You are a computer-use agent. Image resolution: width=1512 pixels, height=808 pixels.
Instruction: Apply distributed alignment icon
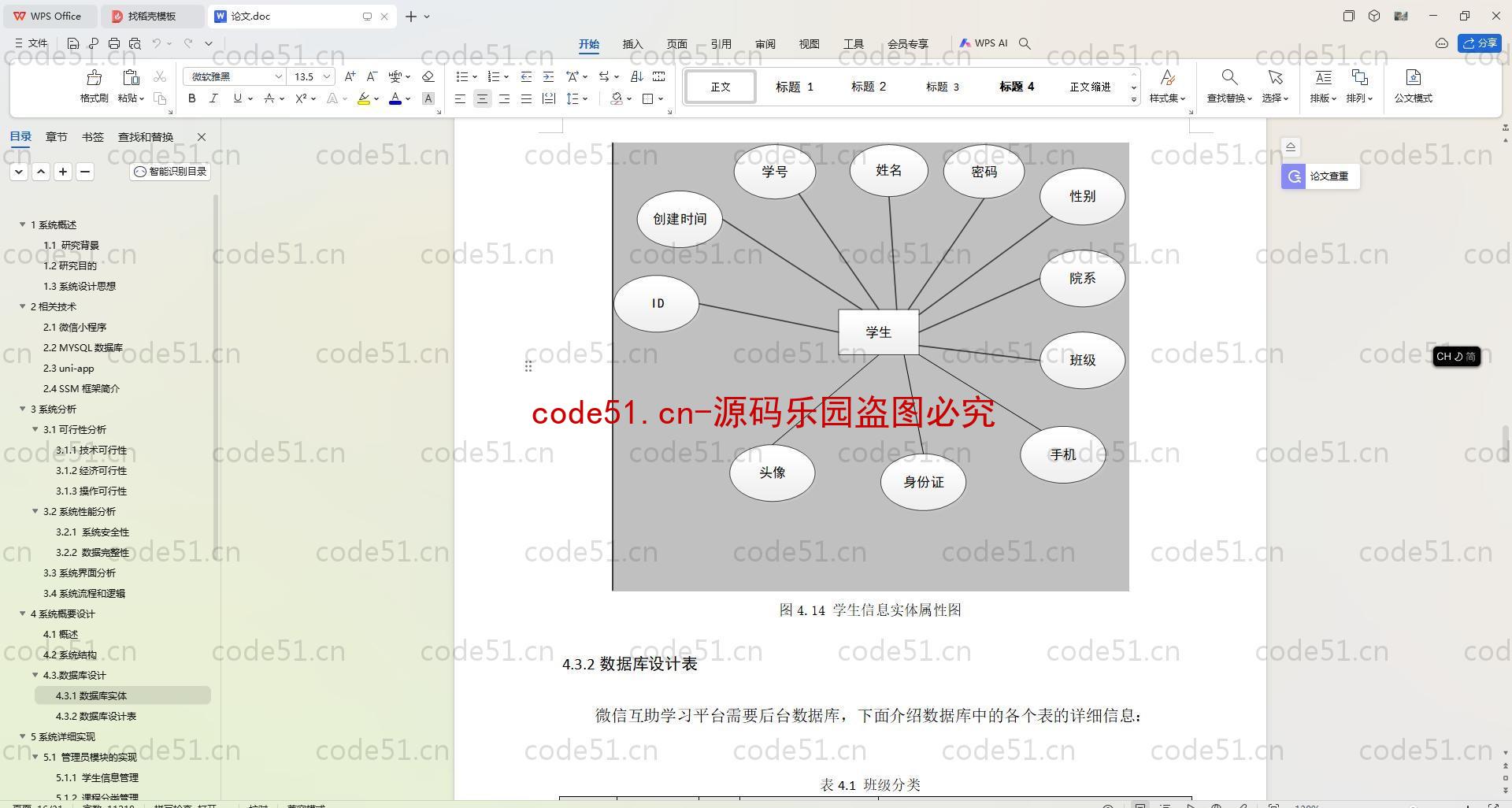pyautogui.click(x=548, y=98)
